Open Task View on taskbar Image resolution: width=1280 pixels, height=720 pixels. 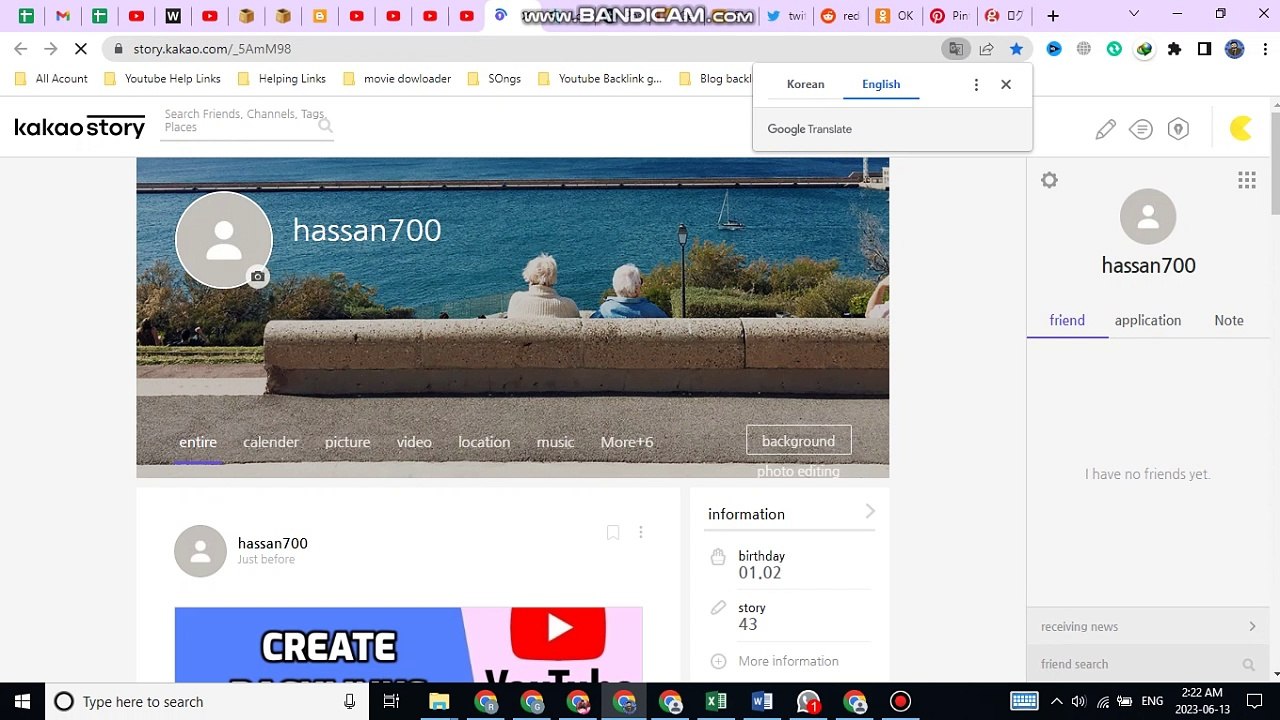[391, 702]
